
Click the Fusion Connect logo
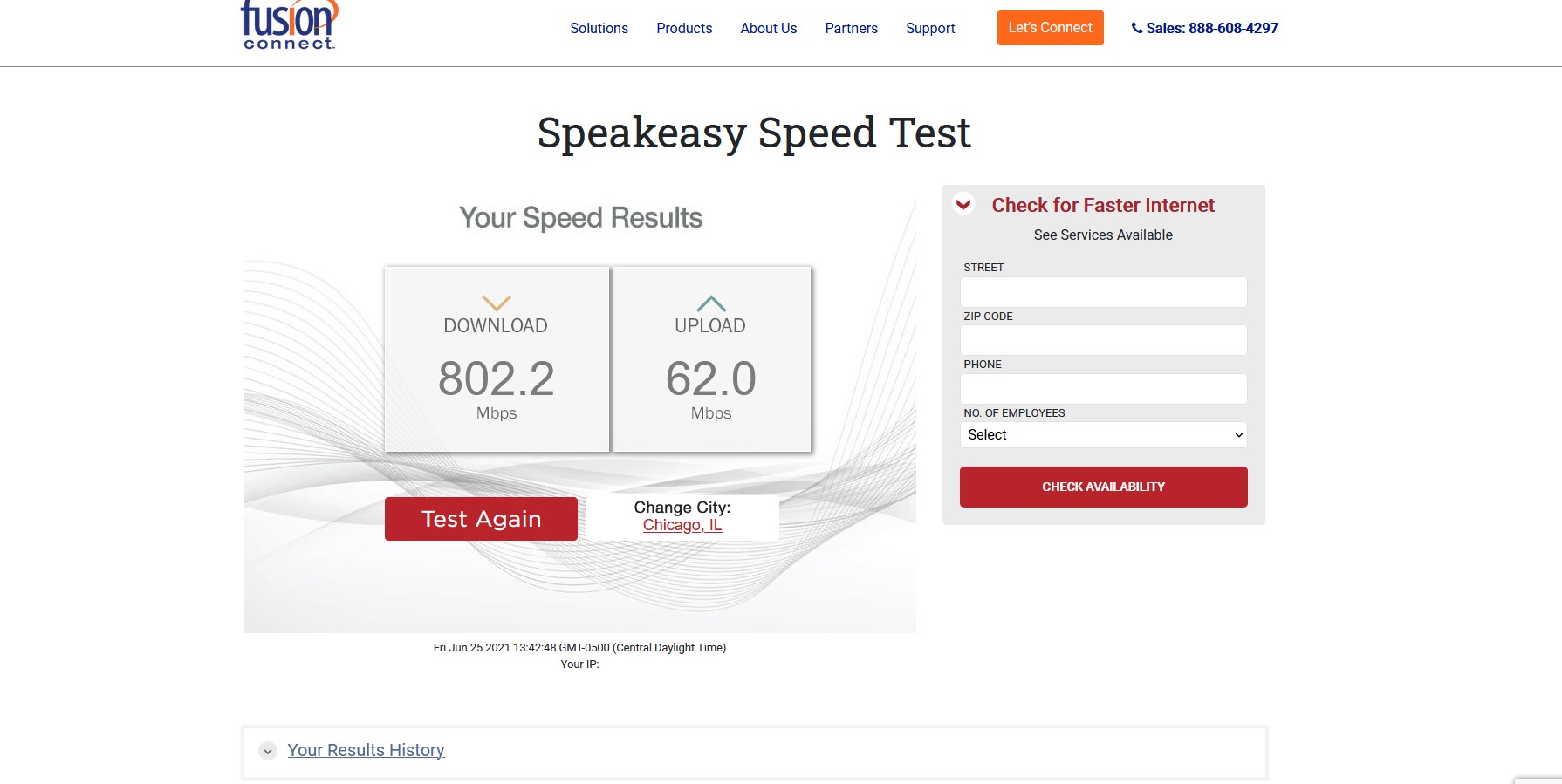point(289,26)
